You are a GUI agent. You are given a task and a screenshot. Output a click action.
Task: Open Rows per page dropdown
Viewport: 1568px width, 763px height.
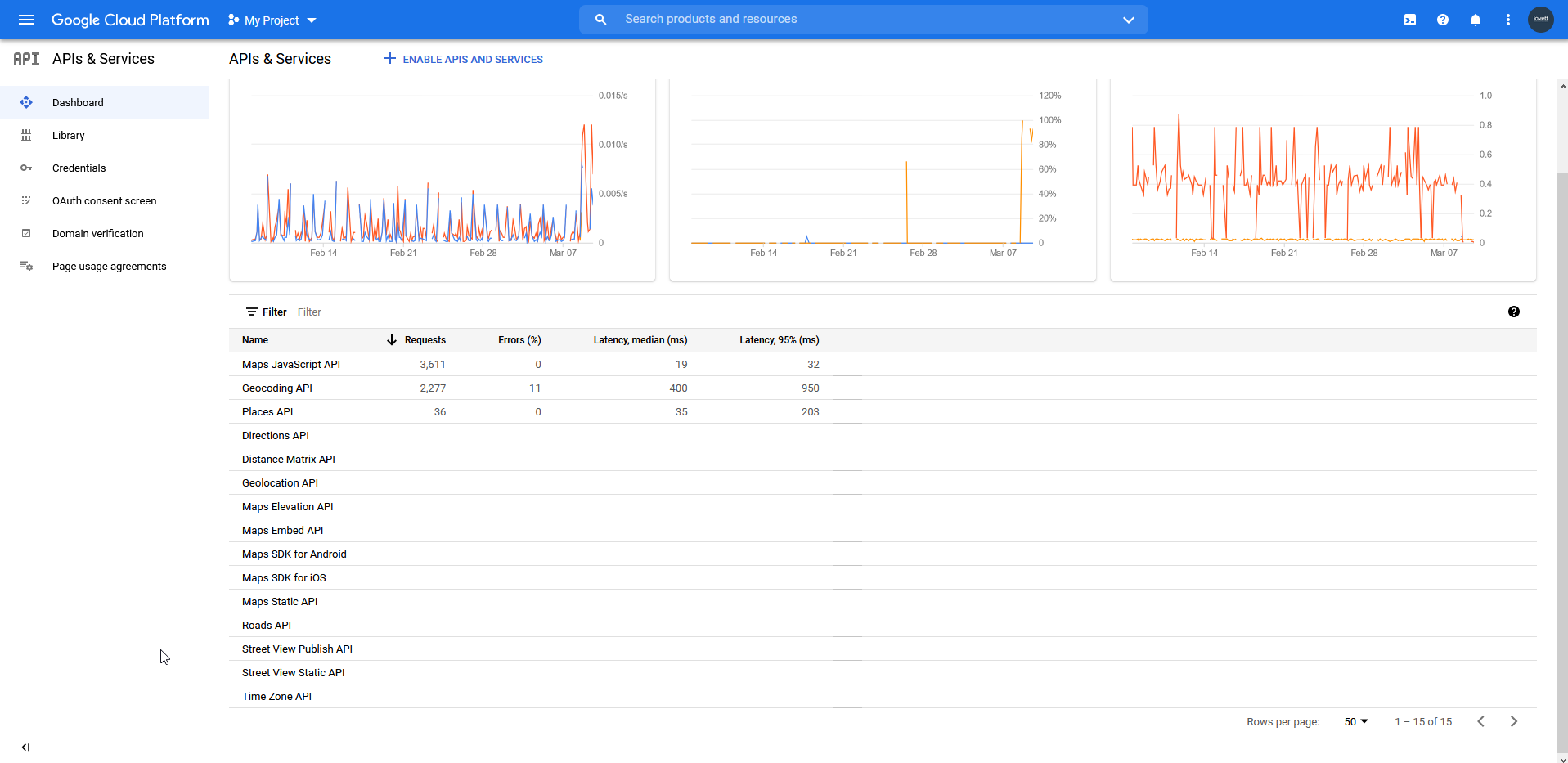(1356, 722)
